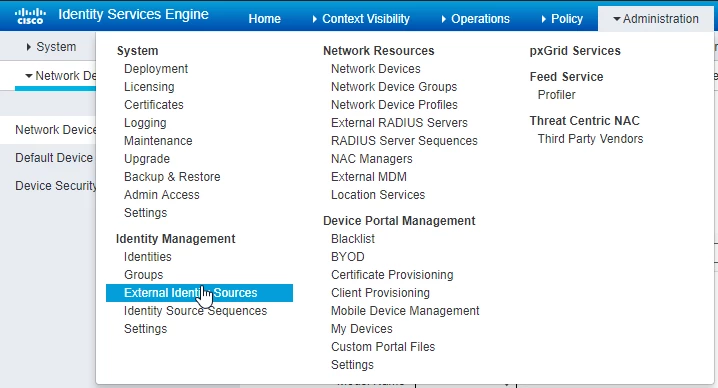
Task: Open the Device Security sidebar link
Action: pos(55,186)
